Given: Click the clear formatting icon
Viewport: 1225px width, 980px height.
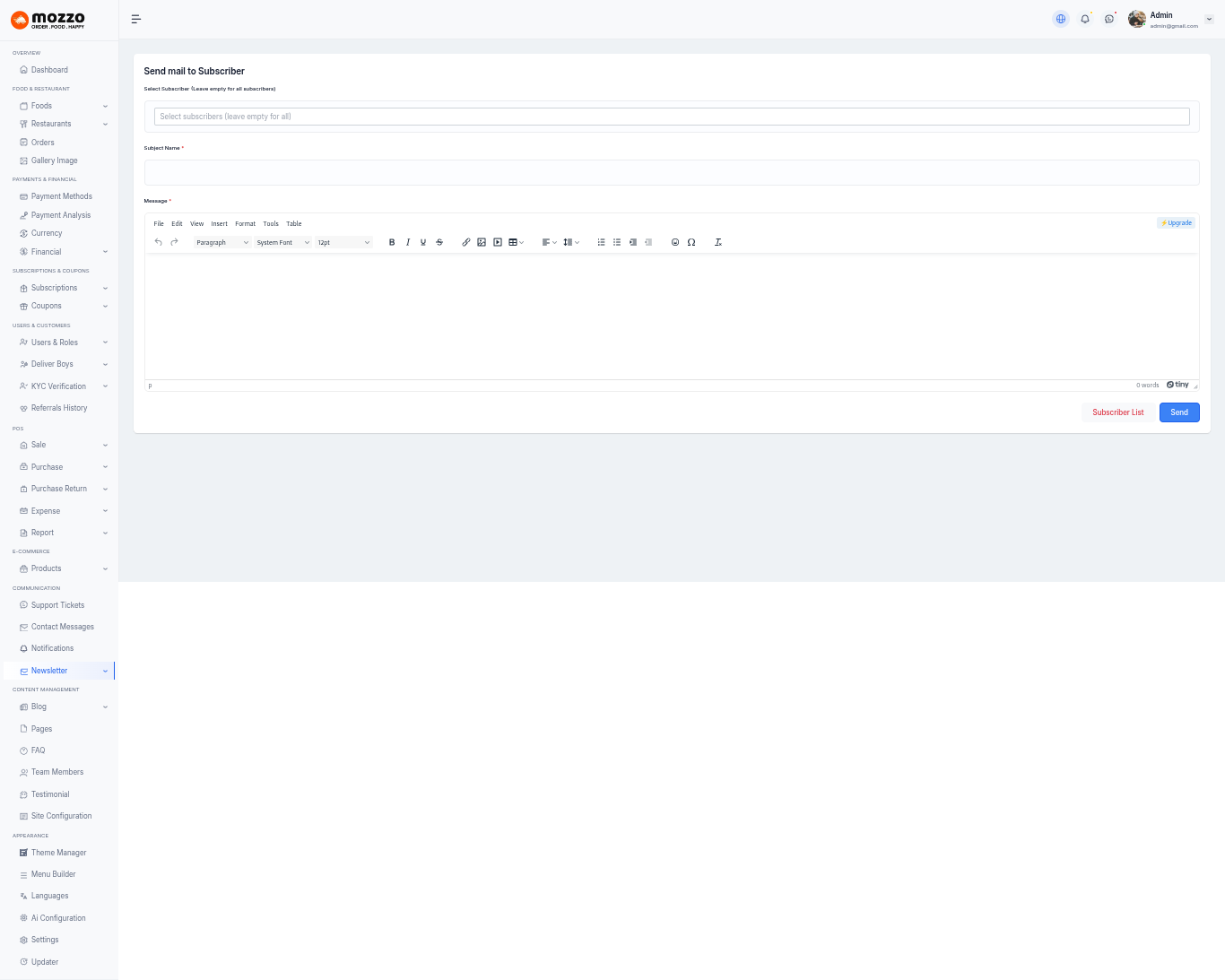Looking at the screenshot, I should [718, 242].
